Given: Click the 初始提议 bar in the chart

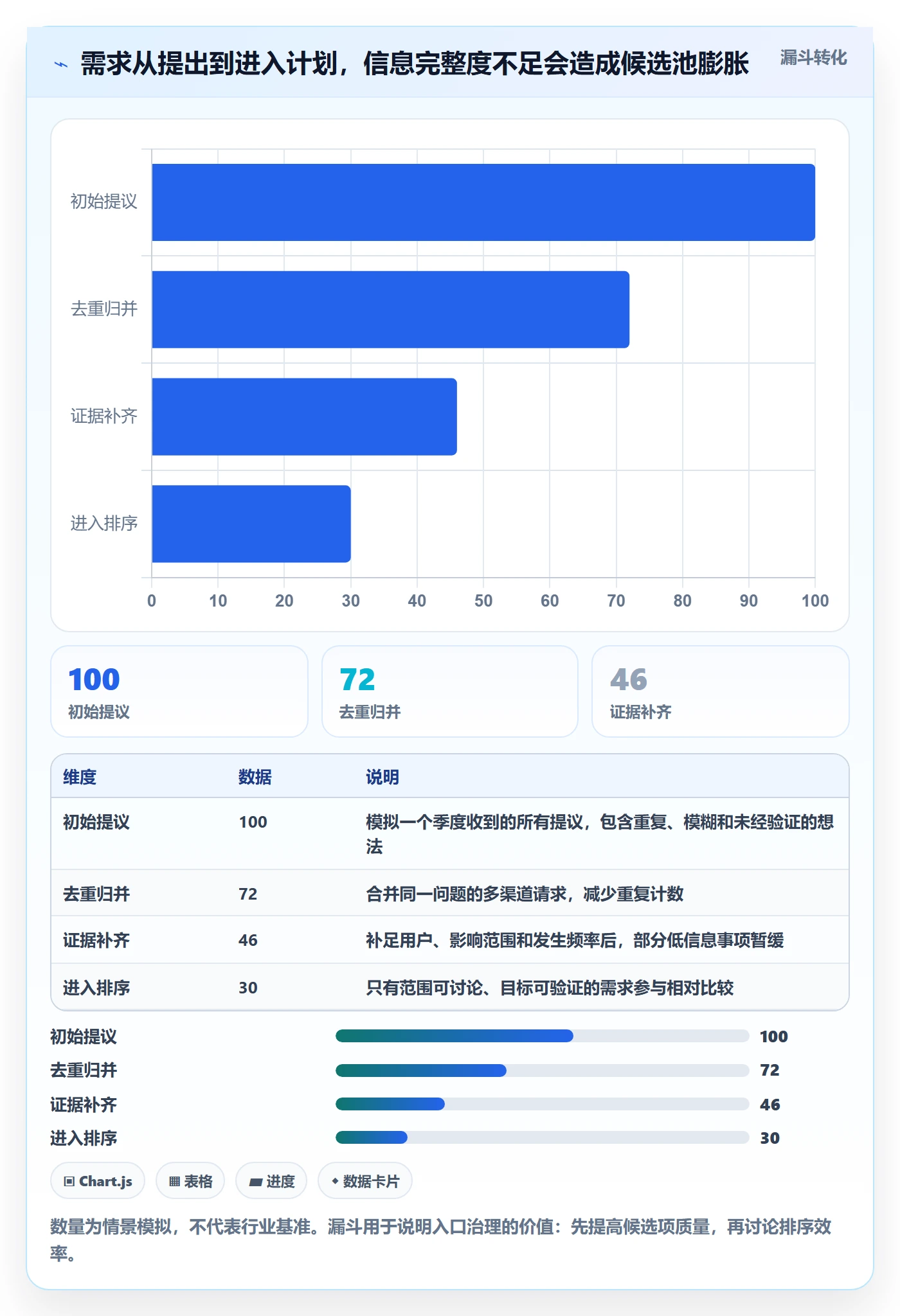Looking at the screenshot, I should pos(483,202).
